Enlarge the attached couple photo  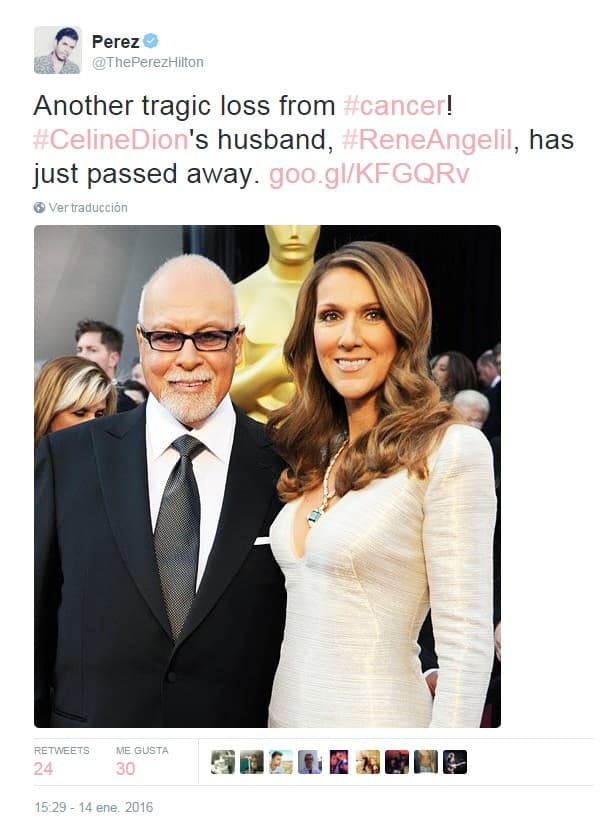[x=268, y=476]
